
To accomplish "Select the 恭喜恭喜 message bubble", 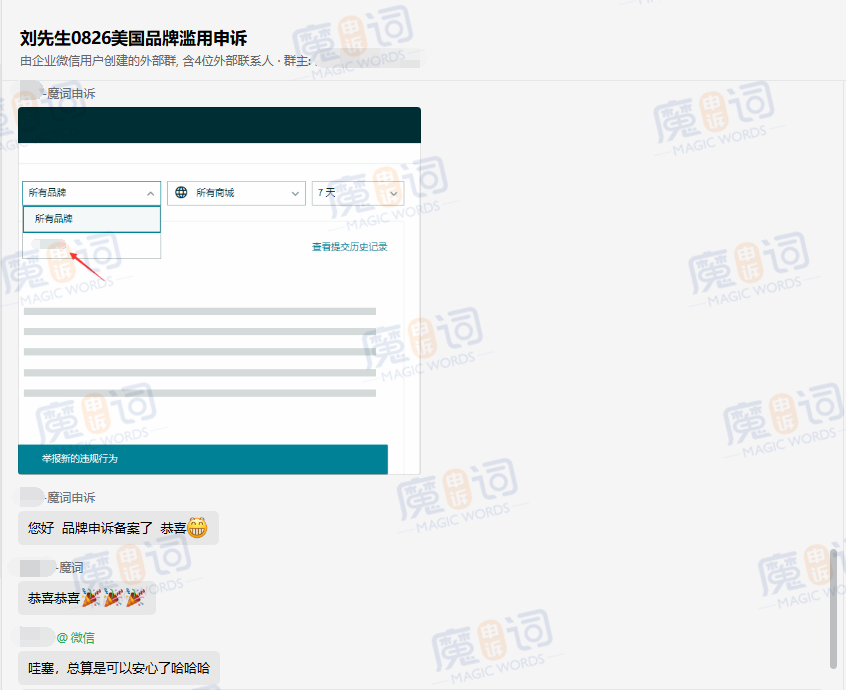I will click(x=87, y=598).
